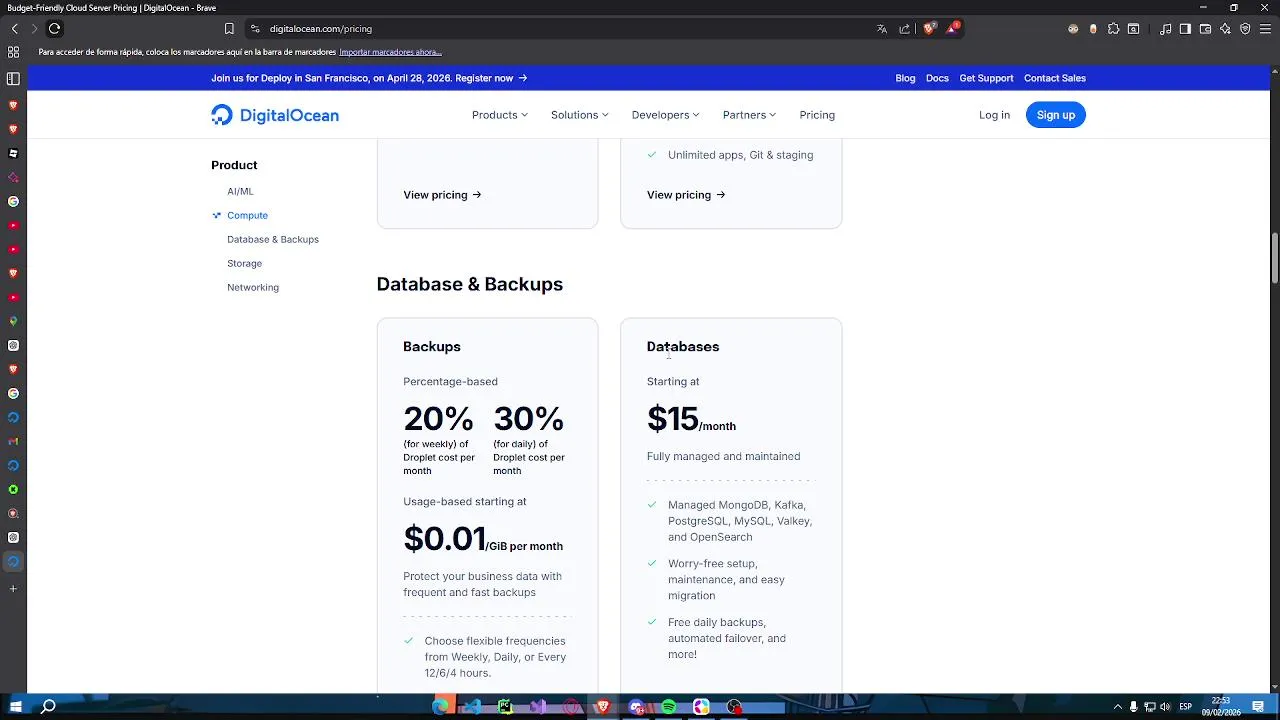Open the Get Support link
The image size is (1280, 720).
pos(986,78)
